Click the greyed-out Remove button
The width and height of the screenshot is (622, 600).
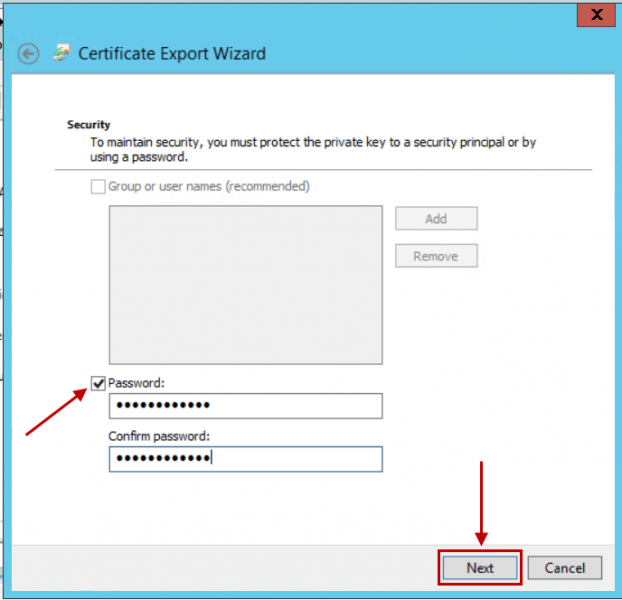coord(436,256)
